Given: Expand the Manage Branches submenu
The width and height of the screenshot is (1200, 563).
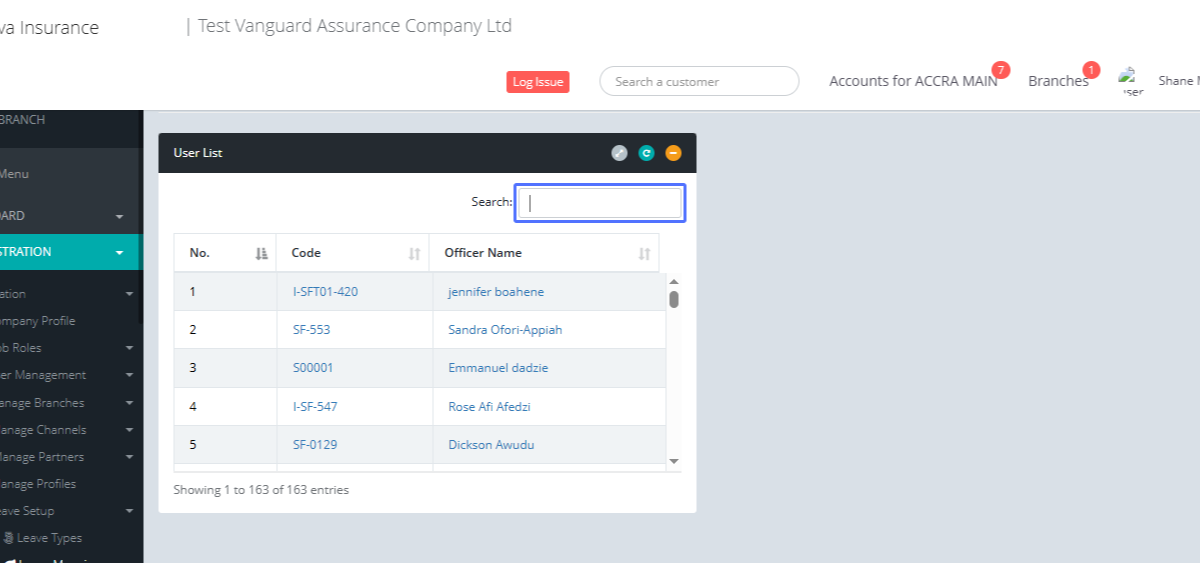Looking at the screenshot, I should click(129, 403).
